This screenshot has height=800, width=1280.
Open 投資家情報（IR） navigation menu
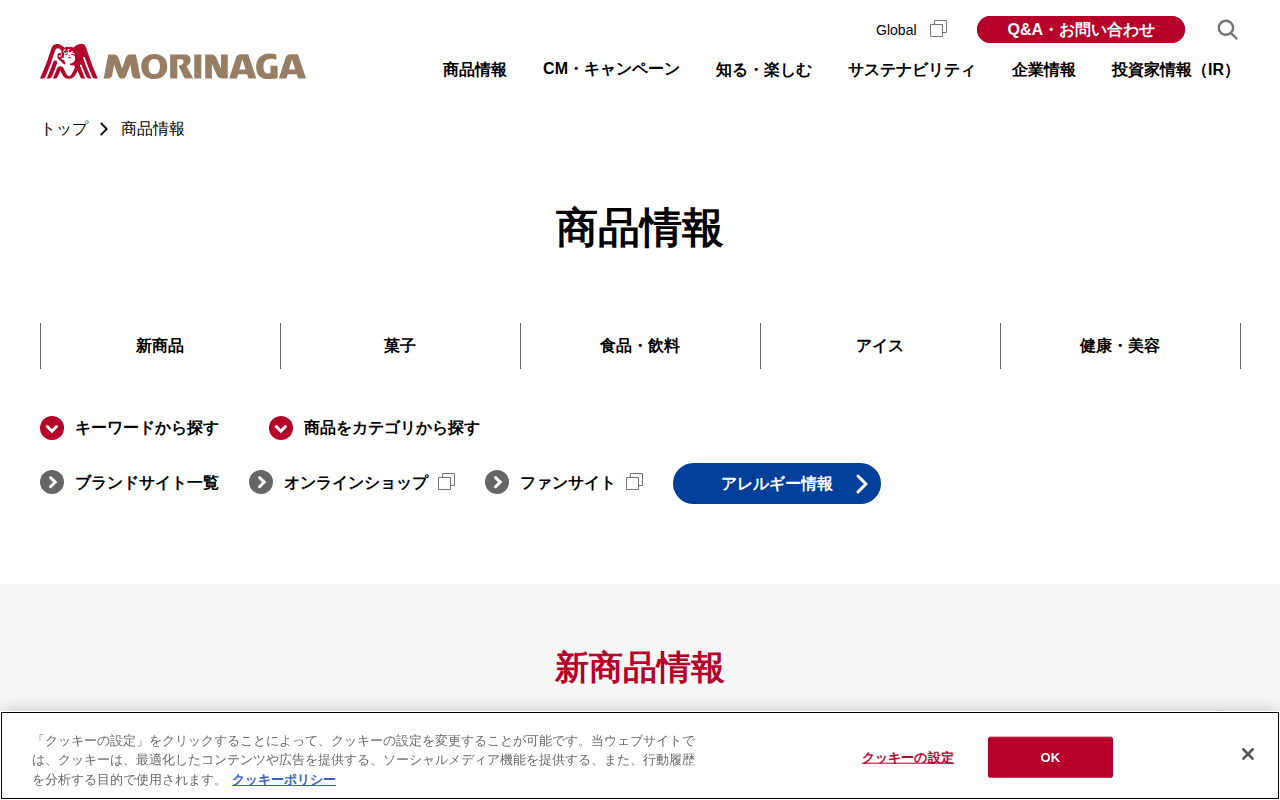1176,70
